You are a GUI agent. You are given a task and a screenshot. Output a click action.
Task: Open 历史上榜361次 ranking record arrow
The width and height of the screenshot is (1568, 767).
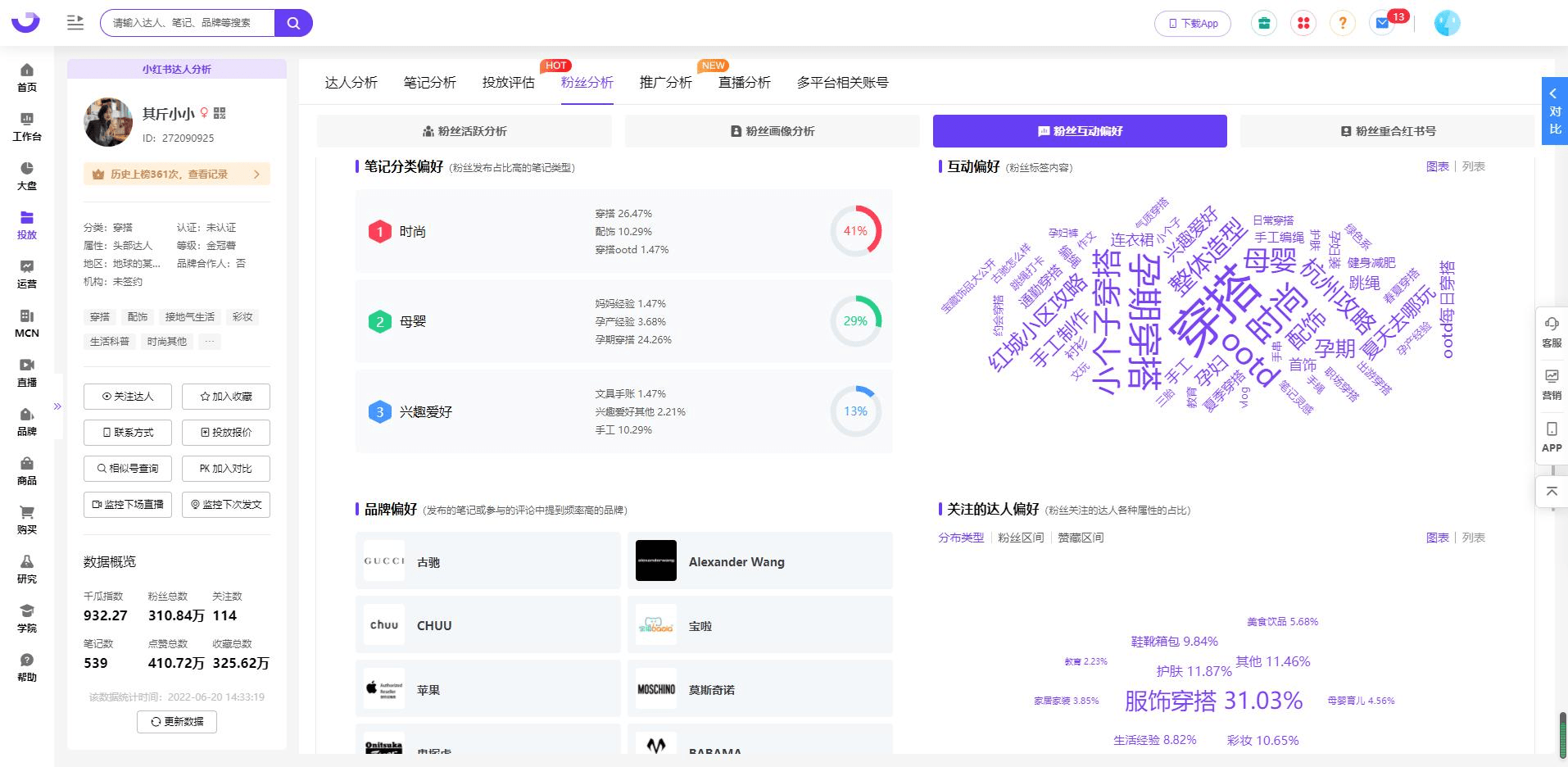[256, 175]
